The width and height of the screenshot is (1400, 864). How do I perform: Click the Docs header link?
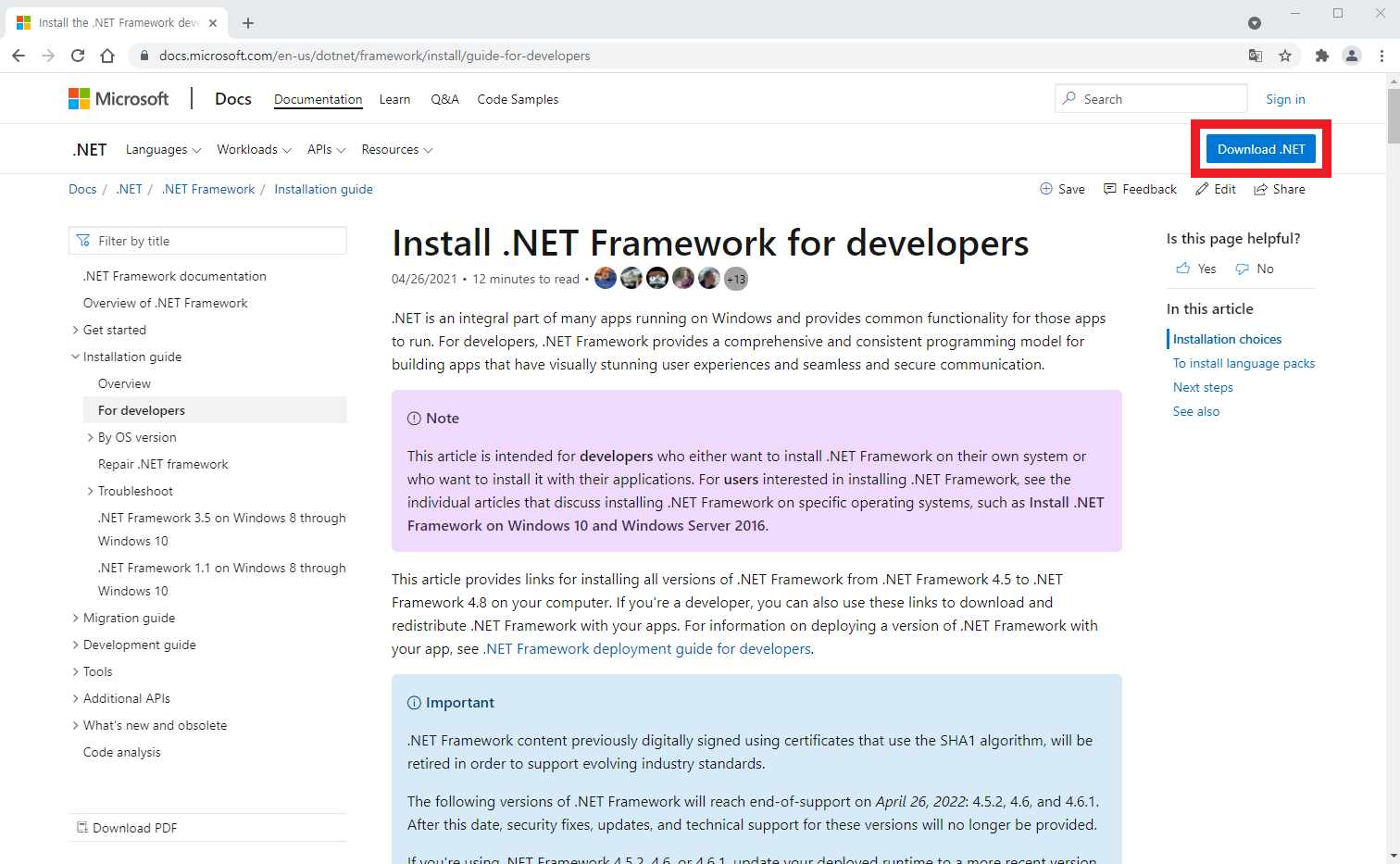(233, 99)
